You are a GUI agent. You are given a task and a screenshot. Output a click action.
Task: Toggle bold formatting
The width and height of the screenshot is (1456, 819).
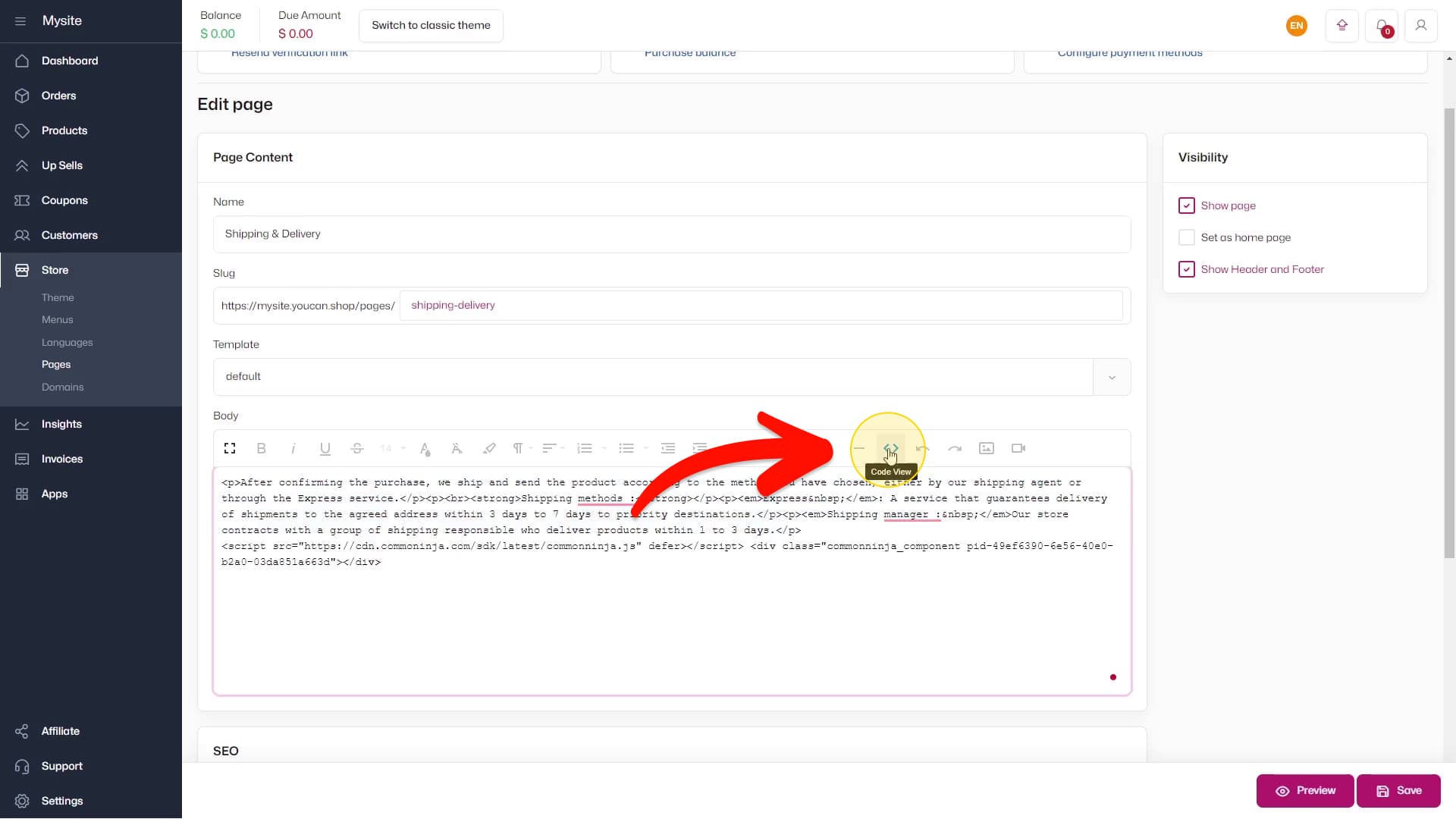[x=262, y=448]
